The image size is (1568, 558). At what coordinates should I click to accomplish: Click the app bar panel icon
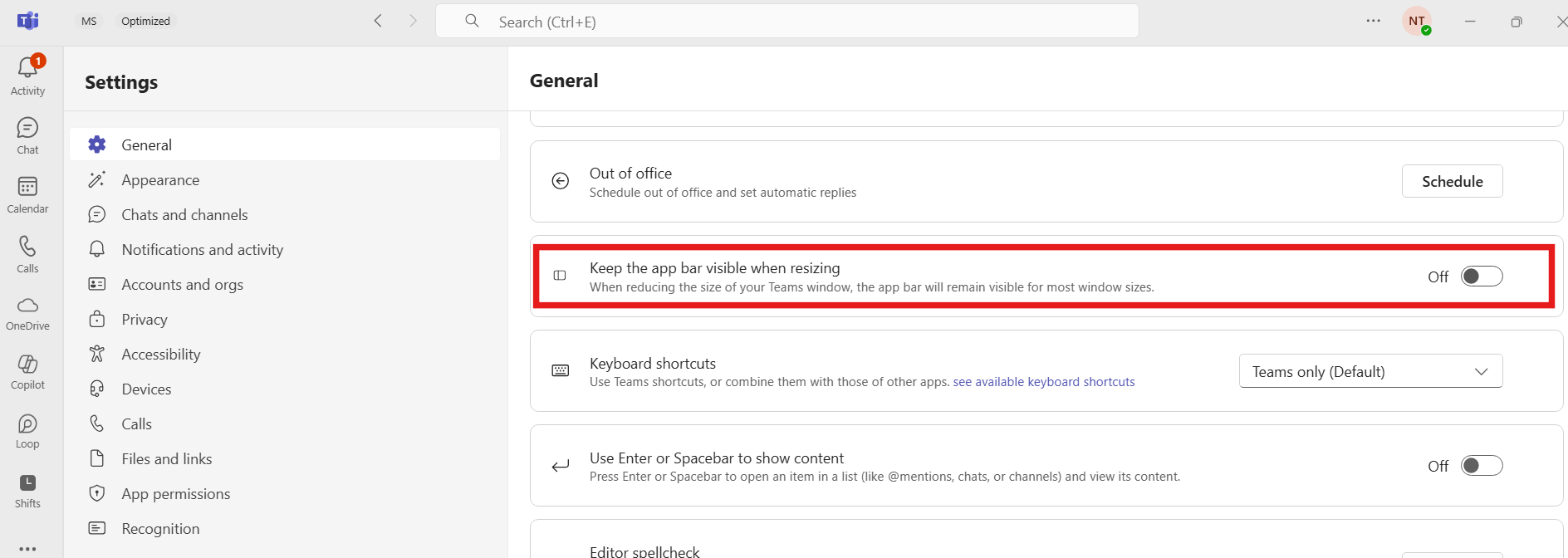tap(560, 276)
